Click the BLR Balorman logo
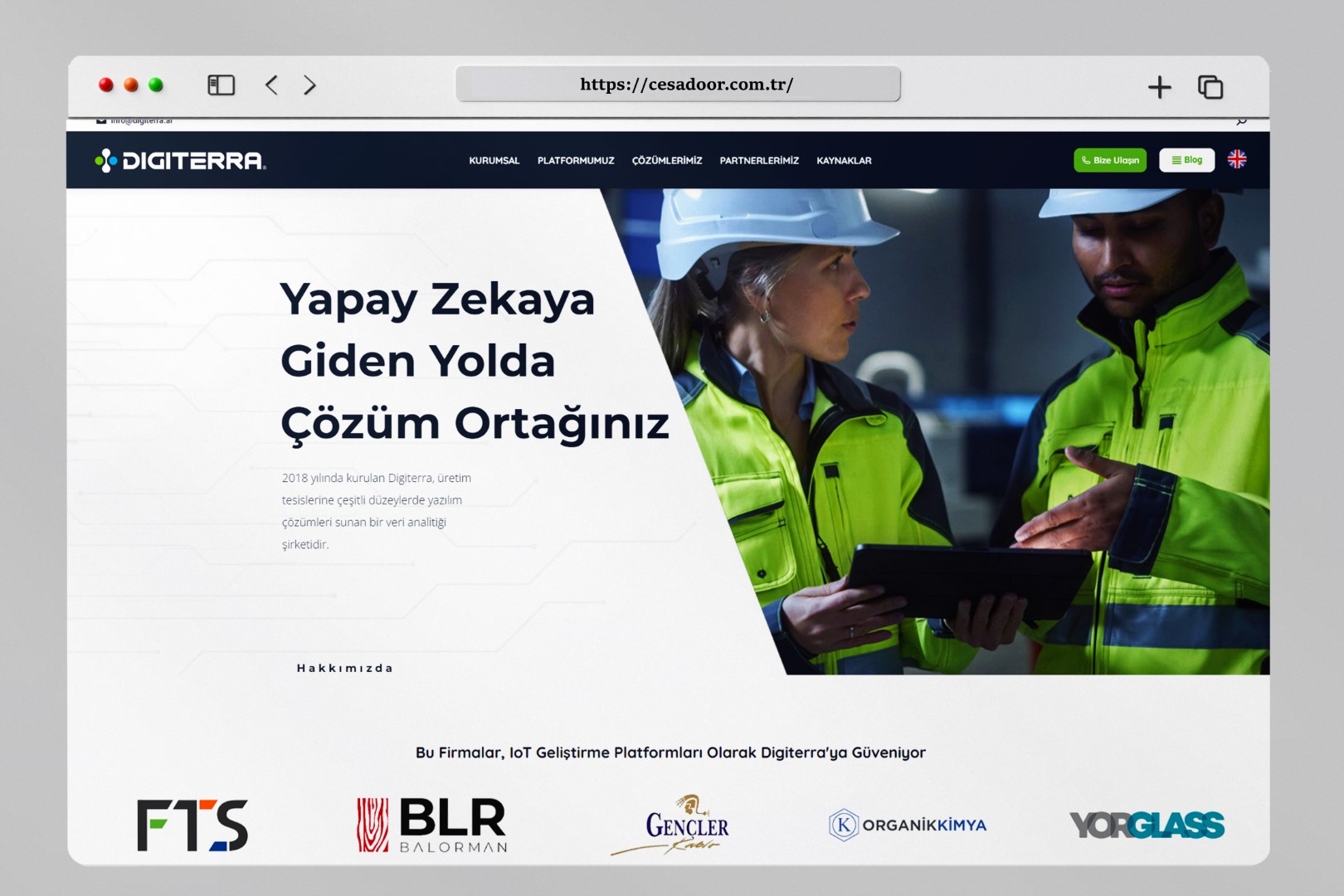The image size is (1344, 896). [x=432, y=825]
